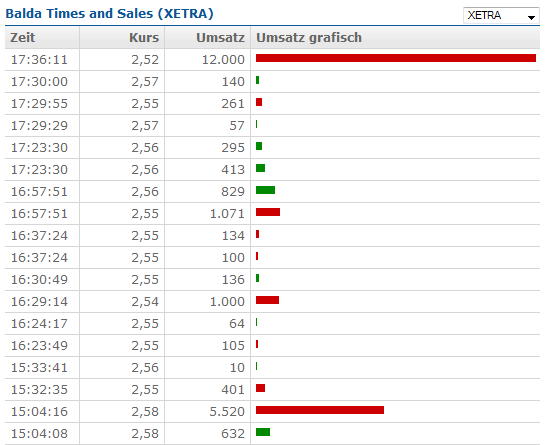Select the volume 12.000
The width and height of the screenshot is (549, 445).
tap(223, 60)
